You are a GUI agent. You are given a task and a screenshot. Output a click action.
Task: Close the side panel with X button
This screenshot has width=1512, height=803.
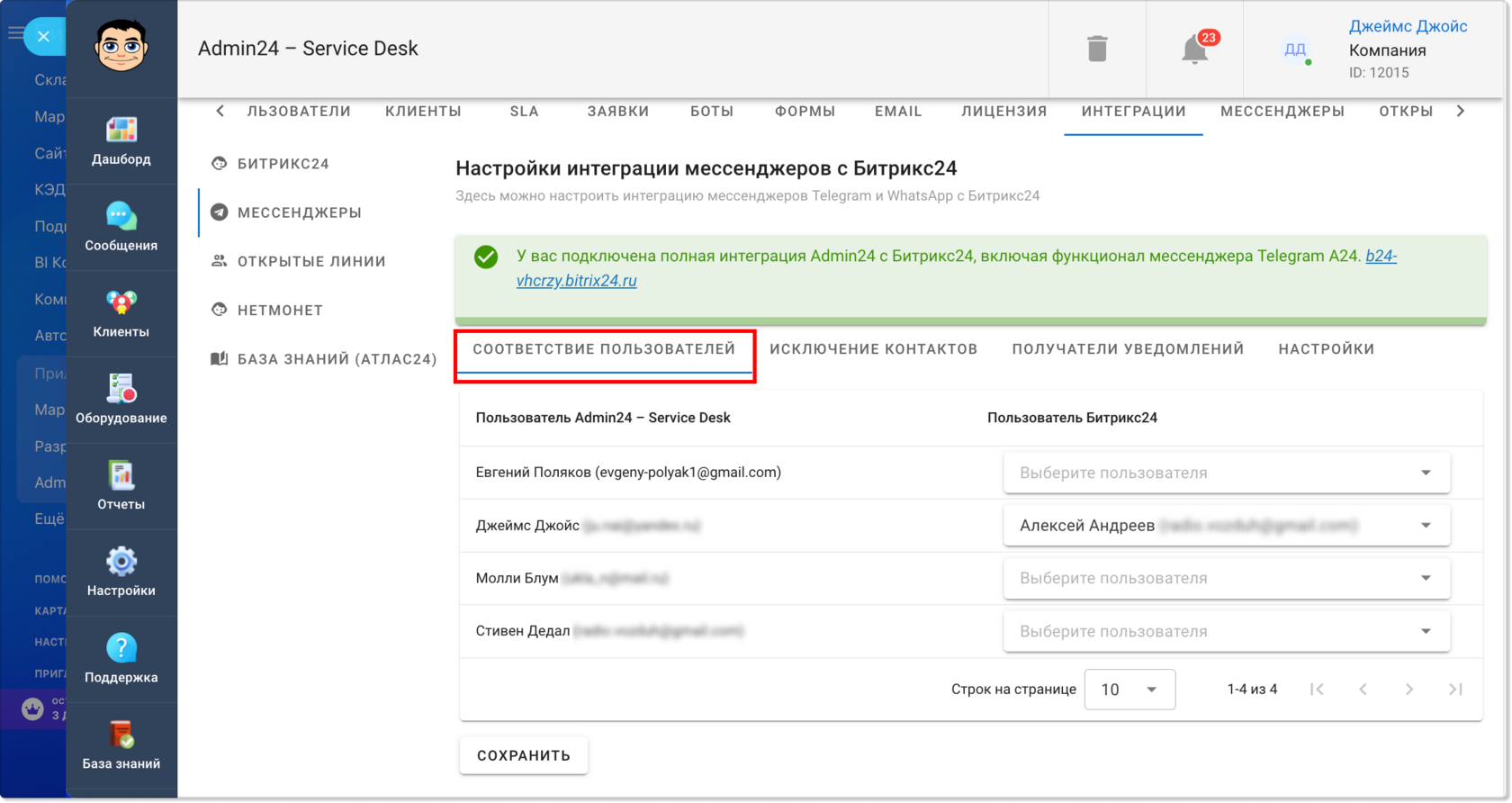point(43,37)
